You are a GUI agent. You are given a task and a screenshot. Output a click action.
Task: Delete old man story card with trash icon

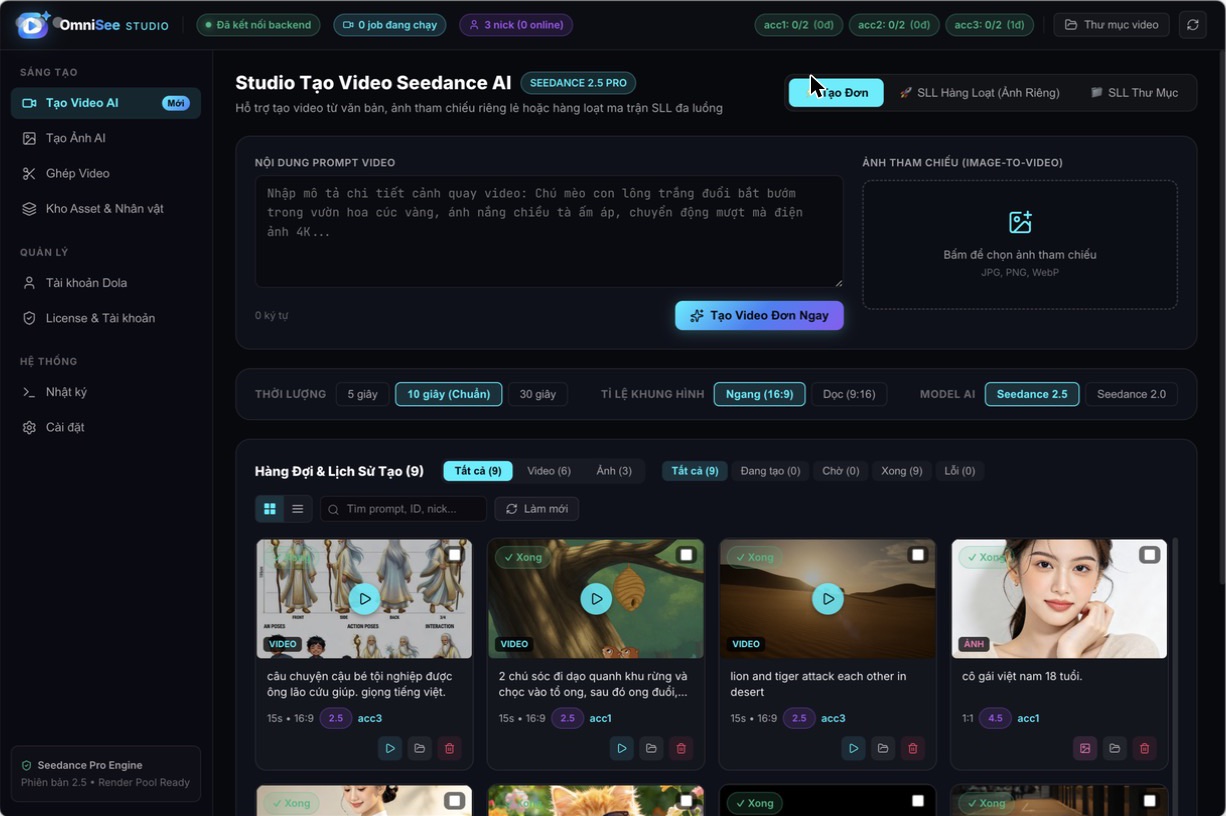click(450, 748)
